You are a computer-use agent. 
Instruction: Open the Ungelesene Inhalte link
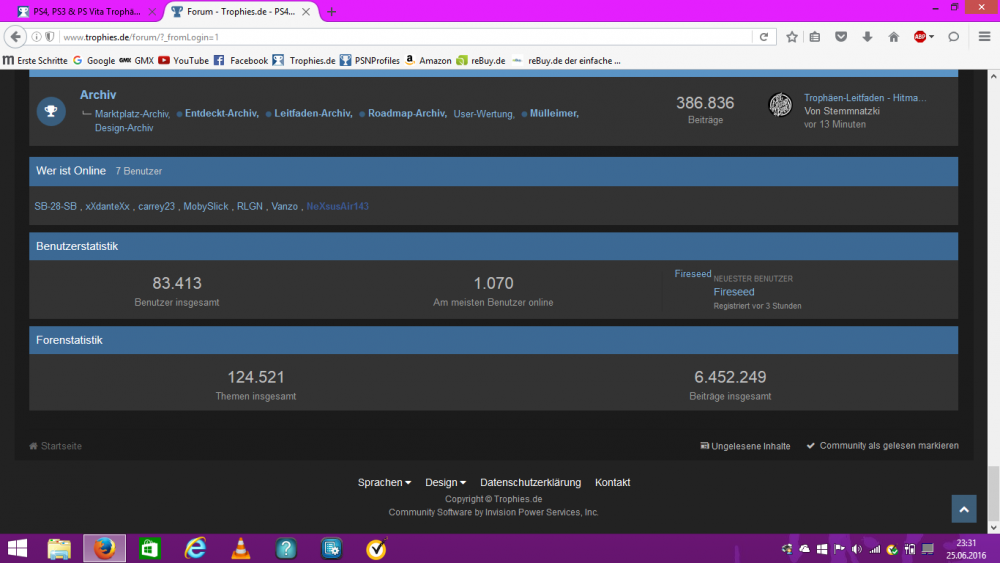(750, 446)
